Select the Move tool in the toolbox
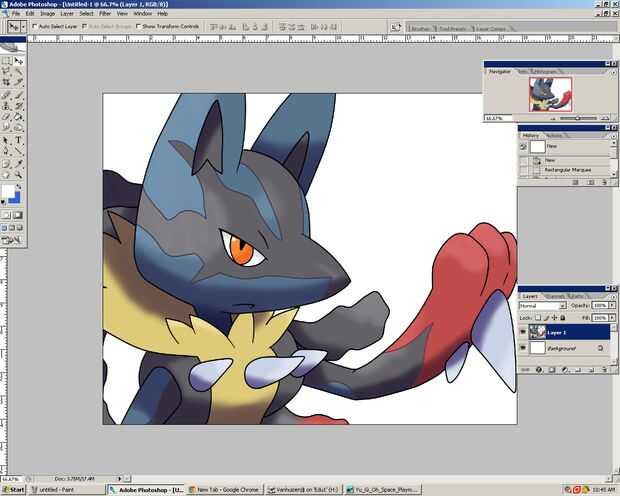 coord(19,61)
